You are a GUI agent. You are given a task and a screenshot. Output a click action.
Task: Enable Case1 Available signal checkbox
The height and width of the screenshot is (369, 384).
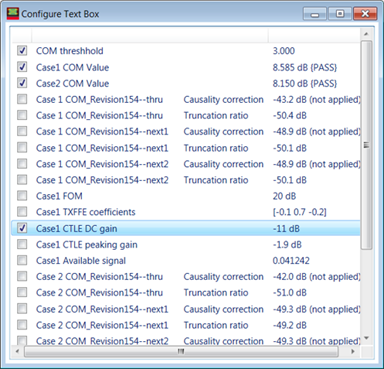22,260
